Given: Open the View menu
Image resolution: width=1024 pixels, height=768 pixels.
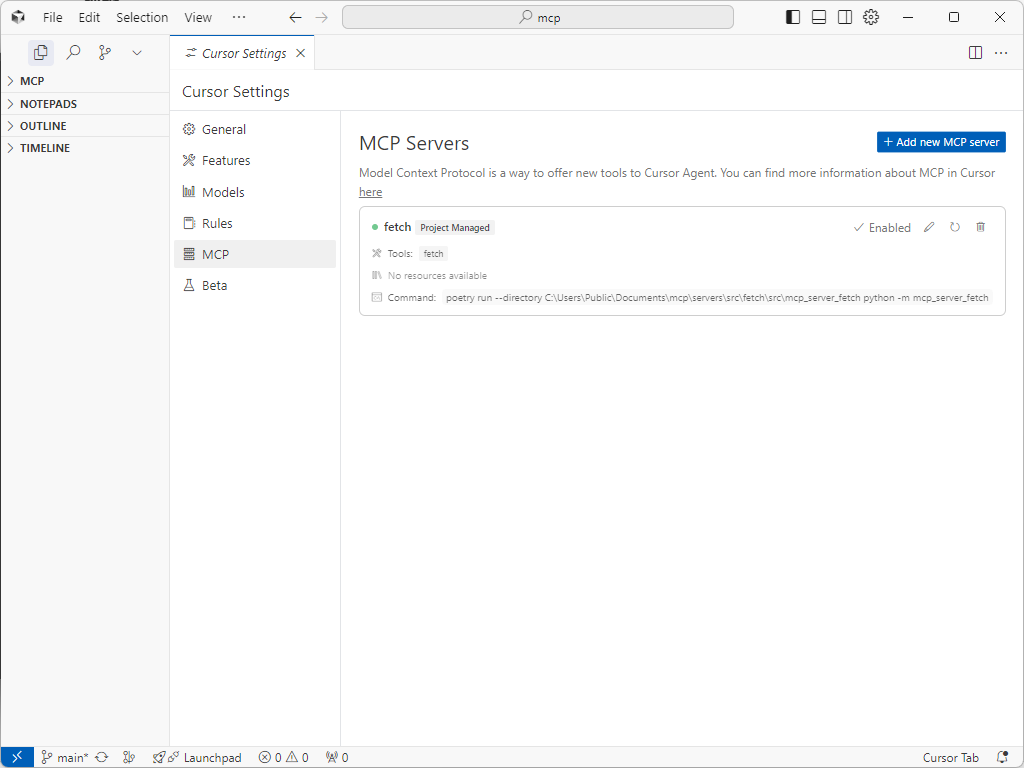Looking at the screenshot, I should point(198,18).
